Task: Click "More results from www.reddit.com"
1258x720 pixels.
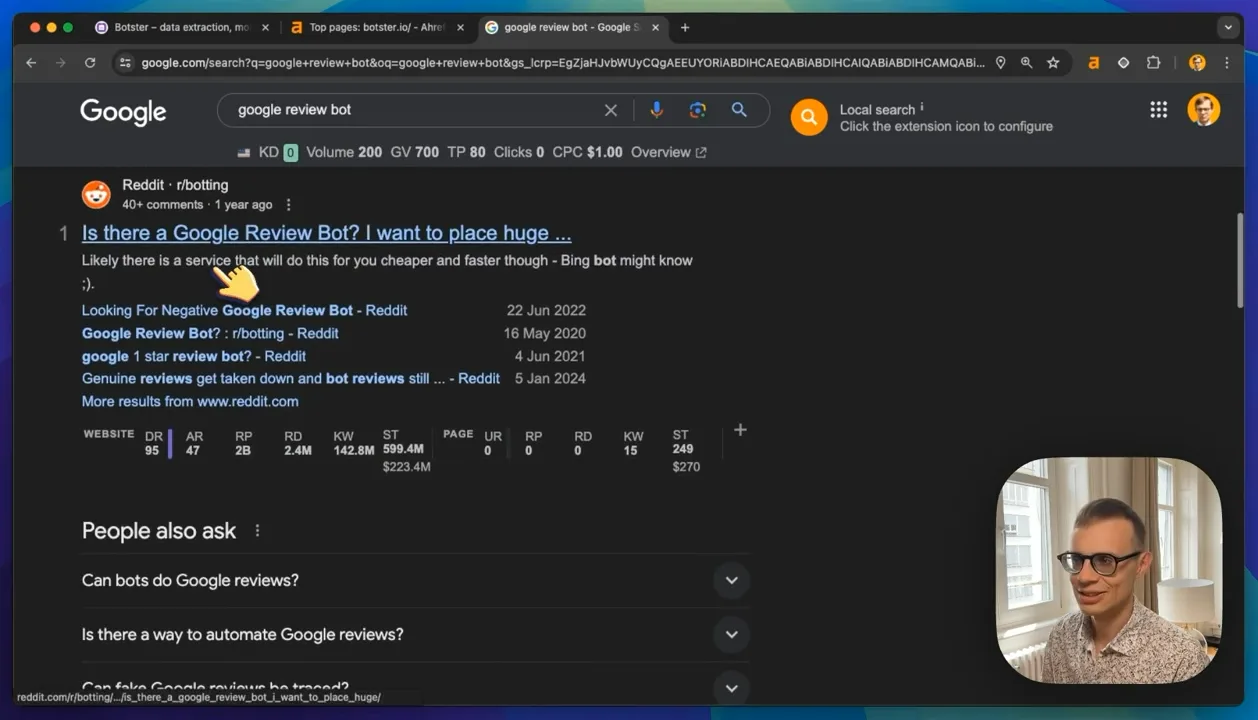Action: click(190, 401)
